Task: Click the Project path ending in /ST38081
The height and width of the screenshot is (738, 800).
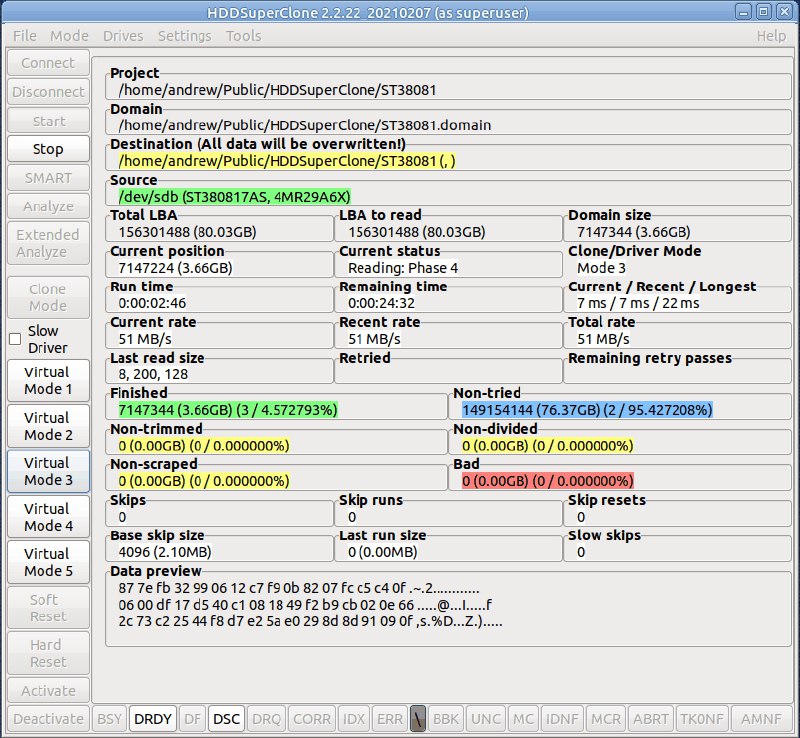Action: pyautogui.click(x=278, y=90)
